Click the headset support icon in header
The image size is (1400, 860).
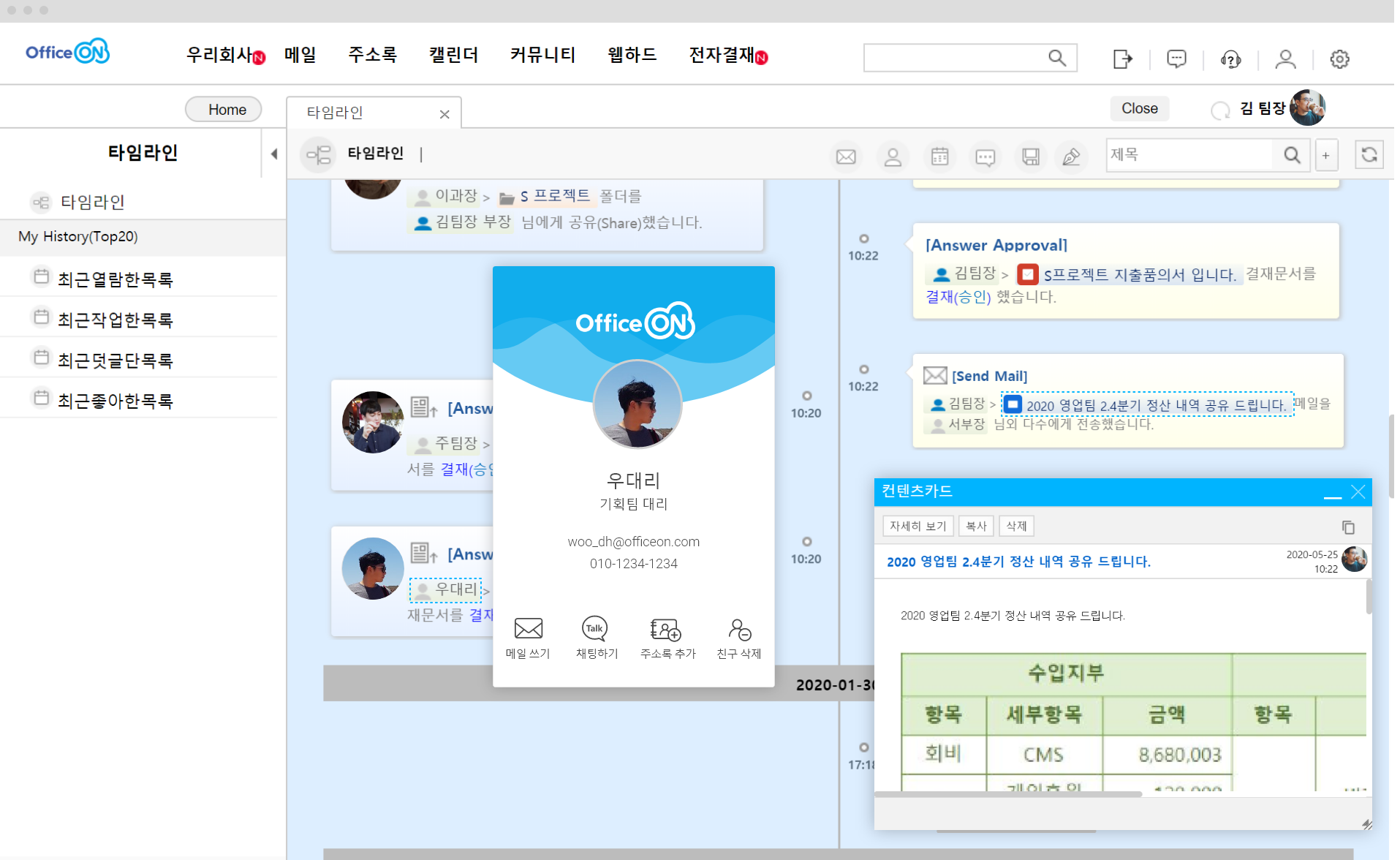click(1230, 59)
